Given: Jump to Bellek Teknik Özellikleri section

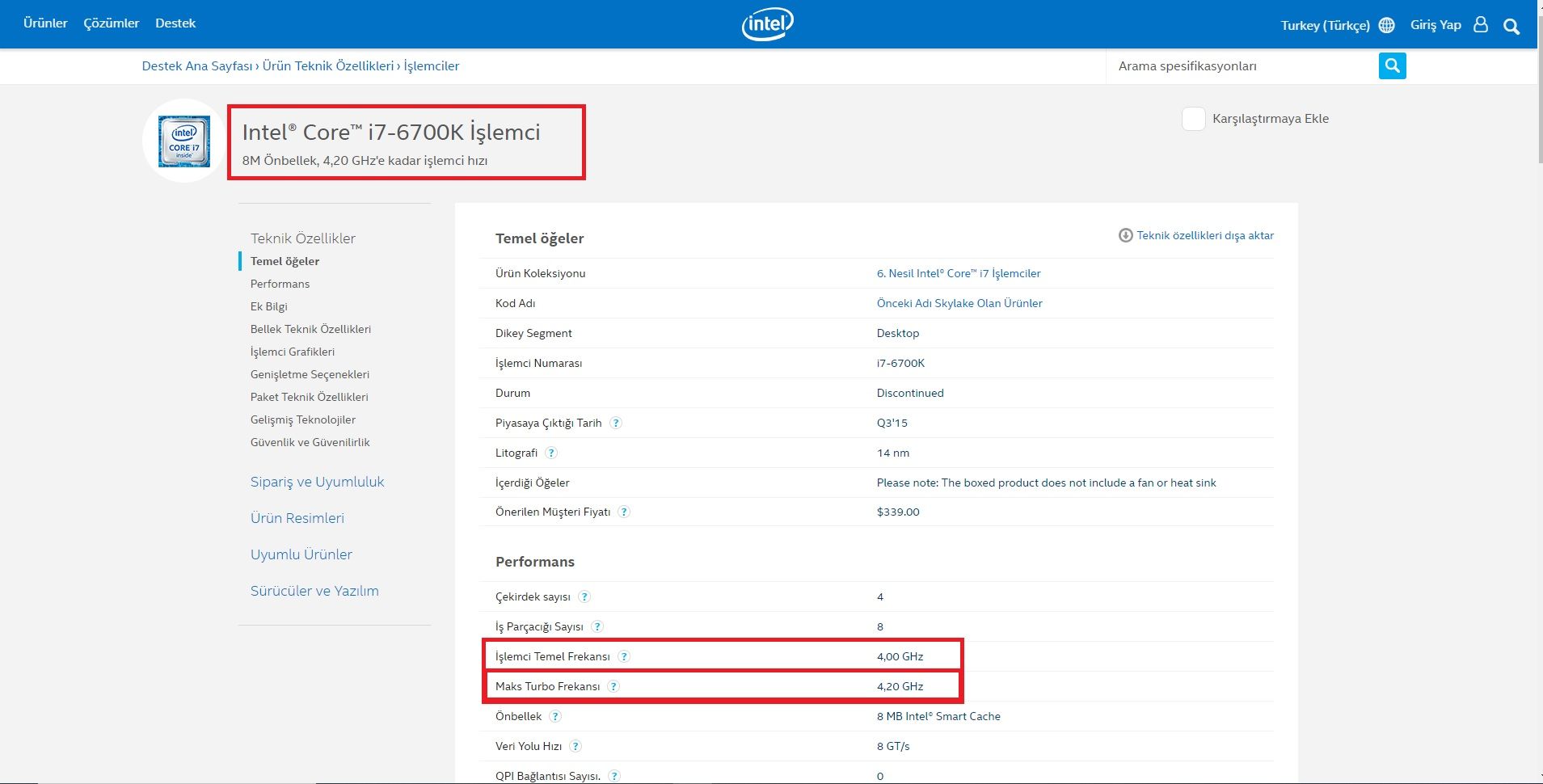Looking at the screenshot, I should (x=310, y=329).
